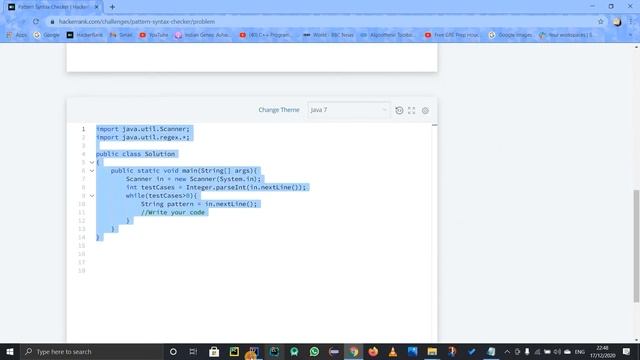Open the HackerRank bookmark
The image size is (640, 360).
[85, 35]
